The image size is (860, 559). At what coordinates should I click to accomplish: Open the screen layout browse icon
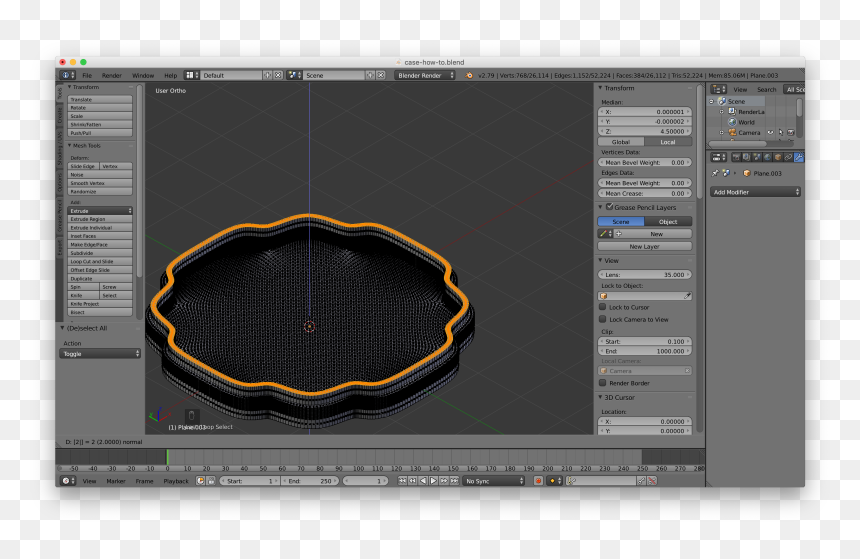pyautogui.click(x=191, y=75)
